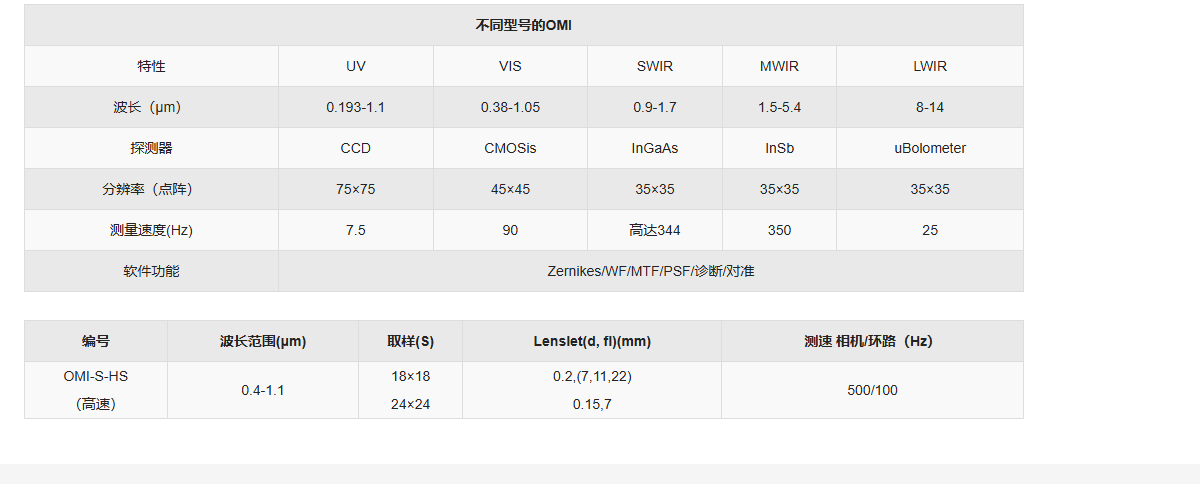
Task: Click the 高达344 measurement speed cell
Action: [x=655, y=230]
